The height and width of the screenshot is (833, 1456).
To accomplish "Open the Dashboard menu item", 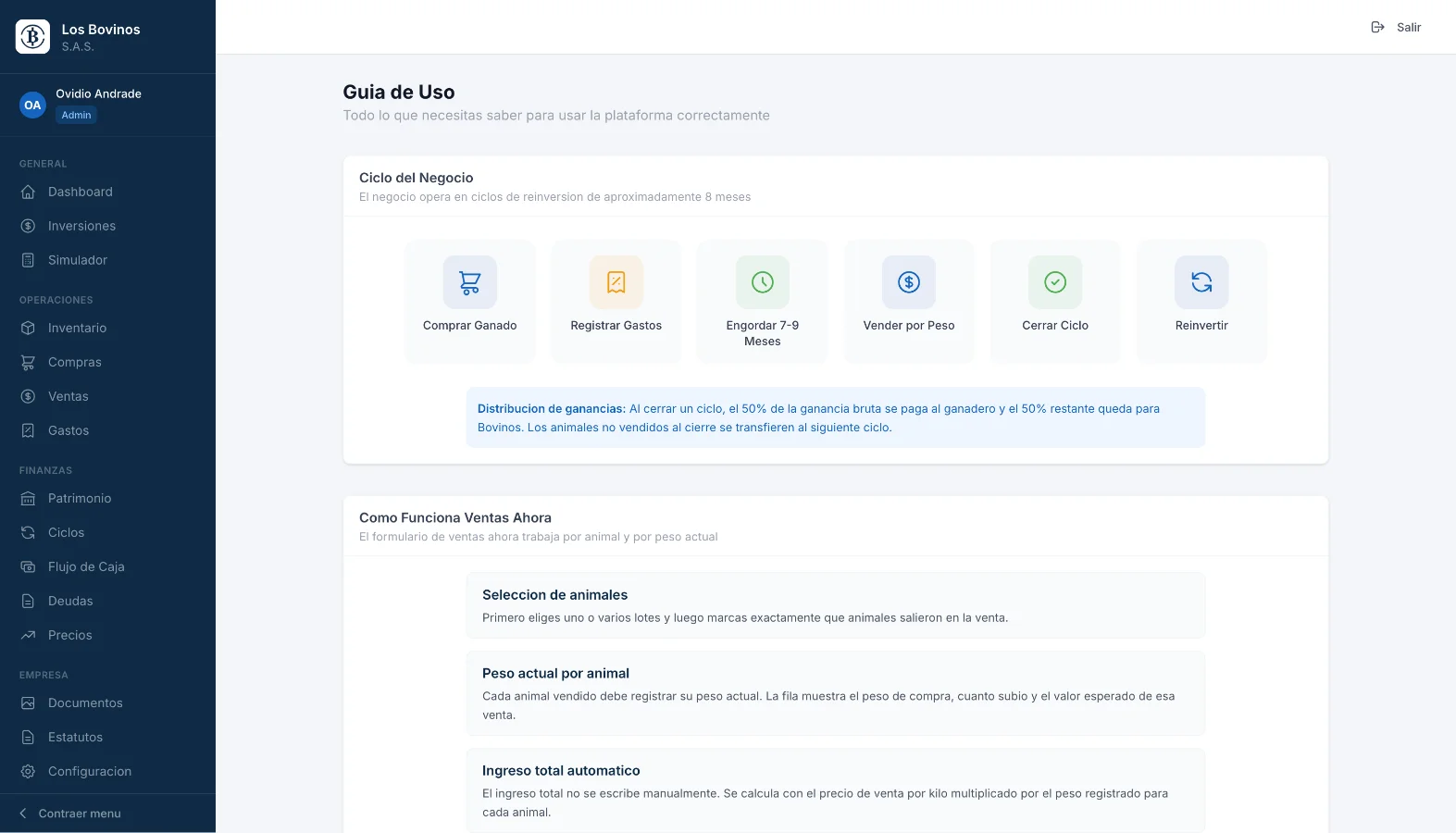I will tap(107, 192).
